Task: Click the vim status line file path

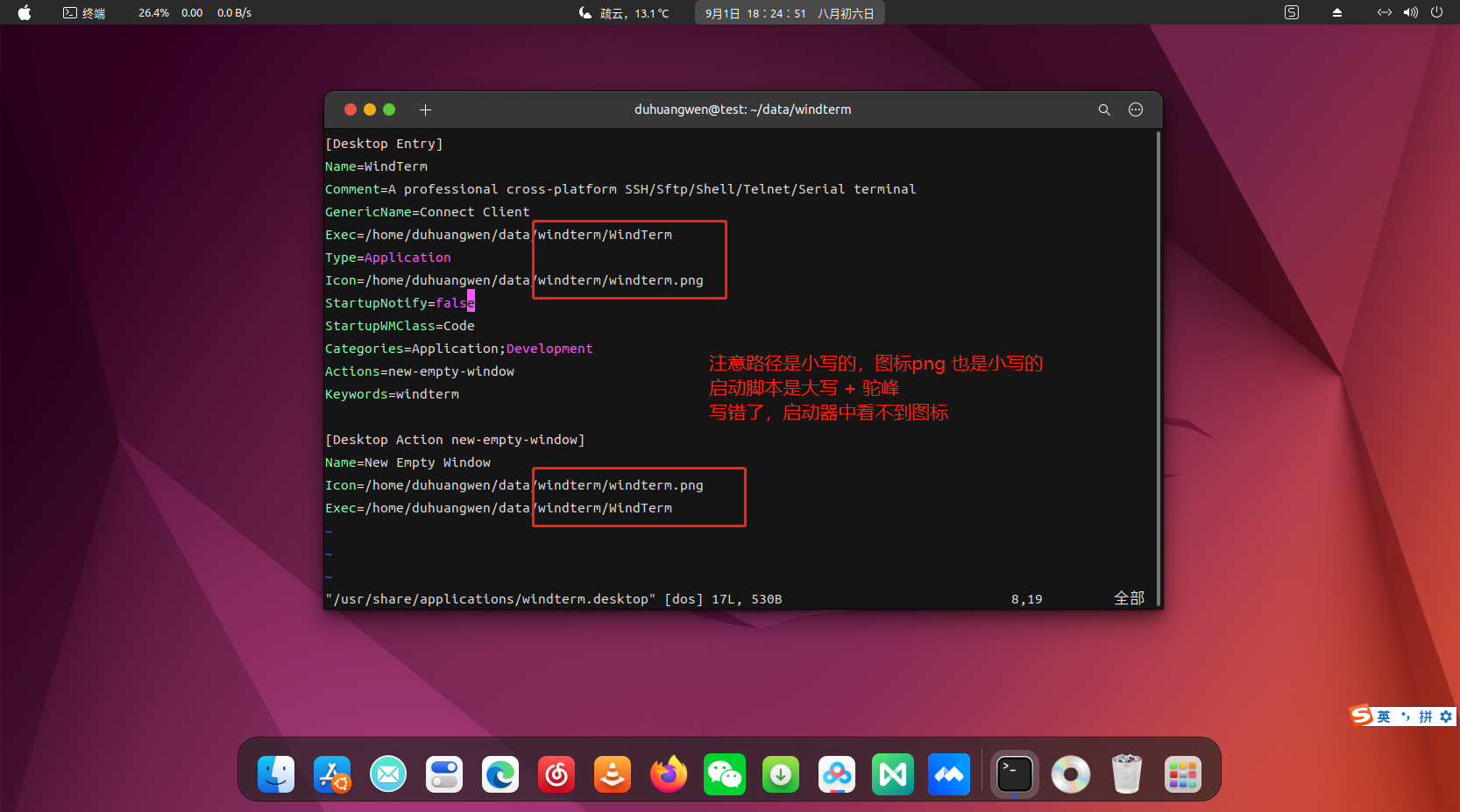Action: tap(491, 599)
